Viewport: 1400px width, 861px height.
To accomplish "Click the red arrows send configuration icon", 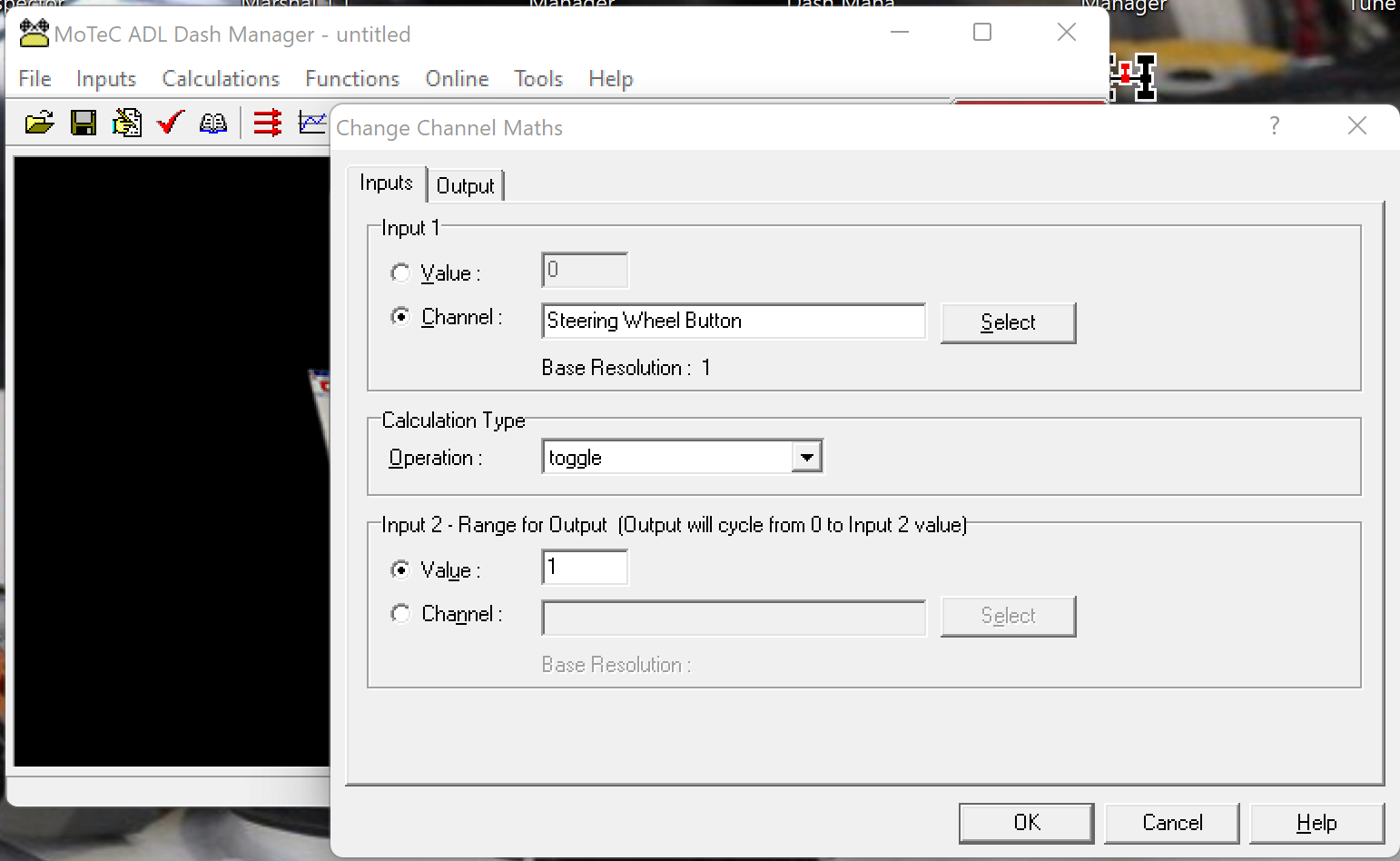I will coord(268,123).
